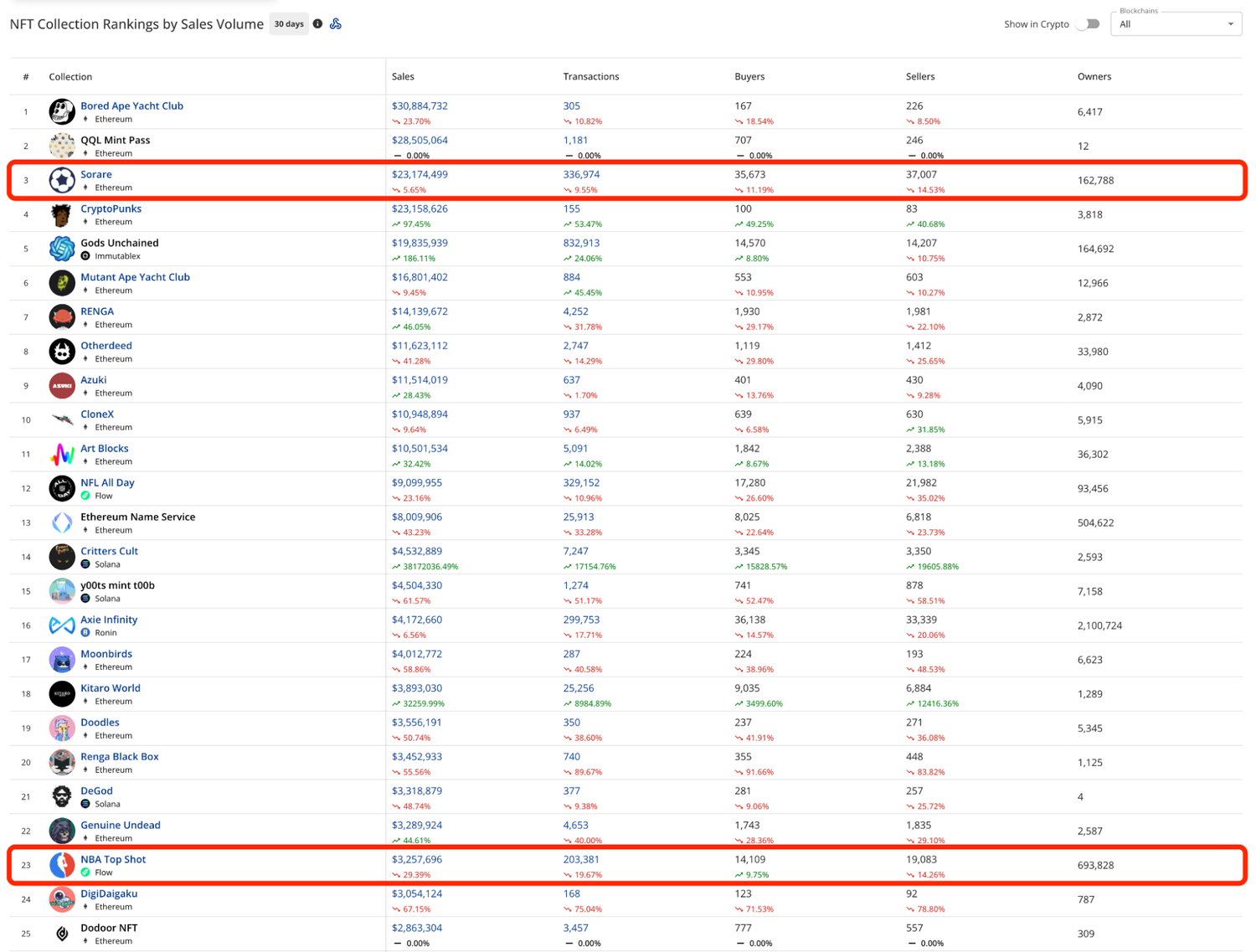This screenshot has width=1256, height=952.
Task: Click the Genuine Undead icon
Action: coord(62,831)
